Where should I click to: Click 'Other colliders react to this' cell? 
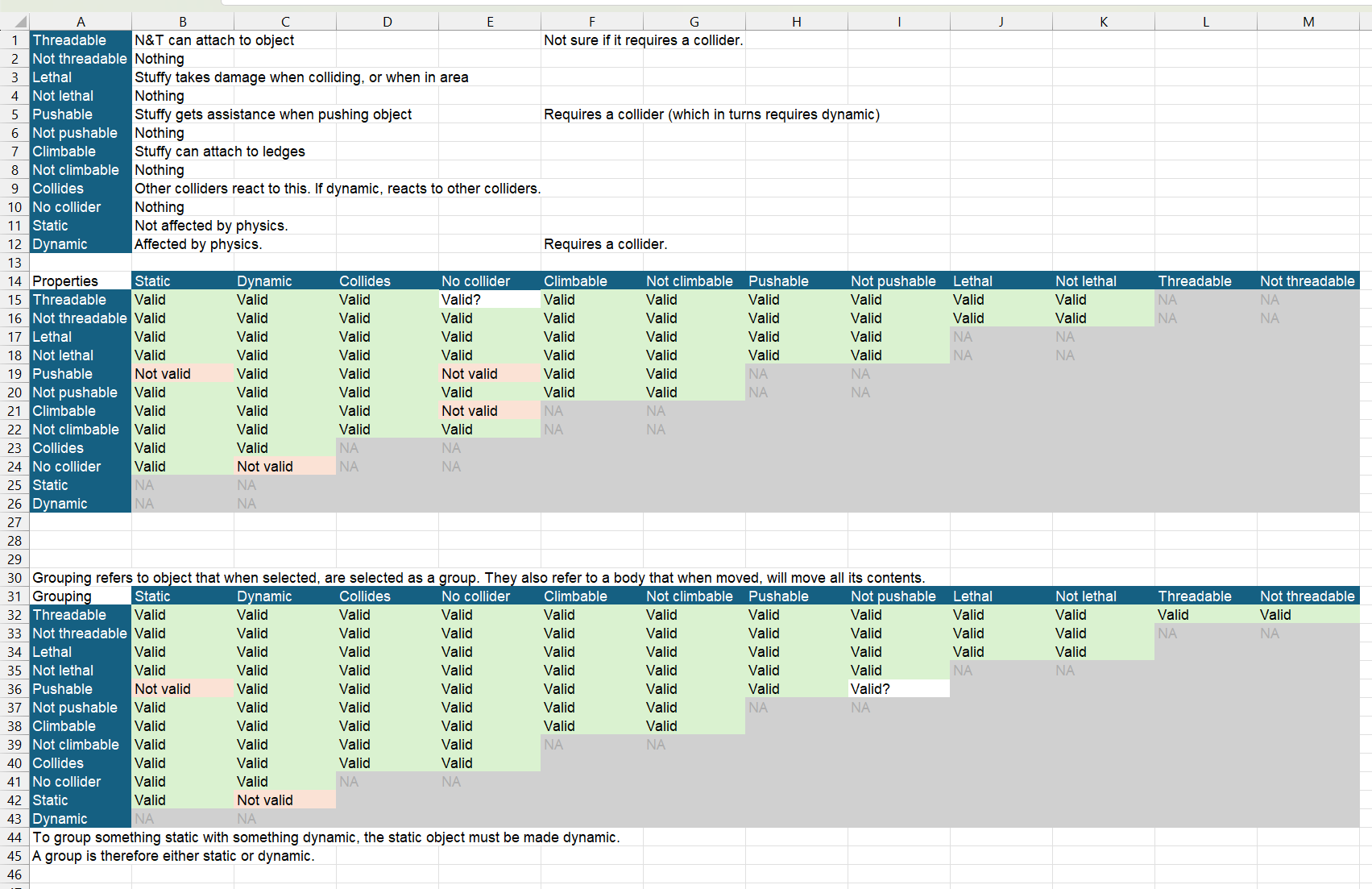click(337, 189)
